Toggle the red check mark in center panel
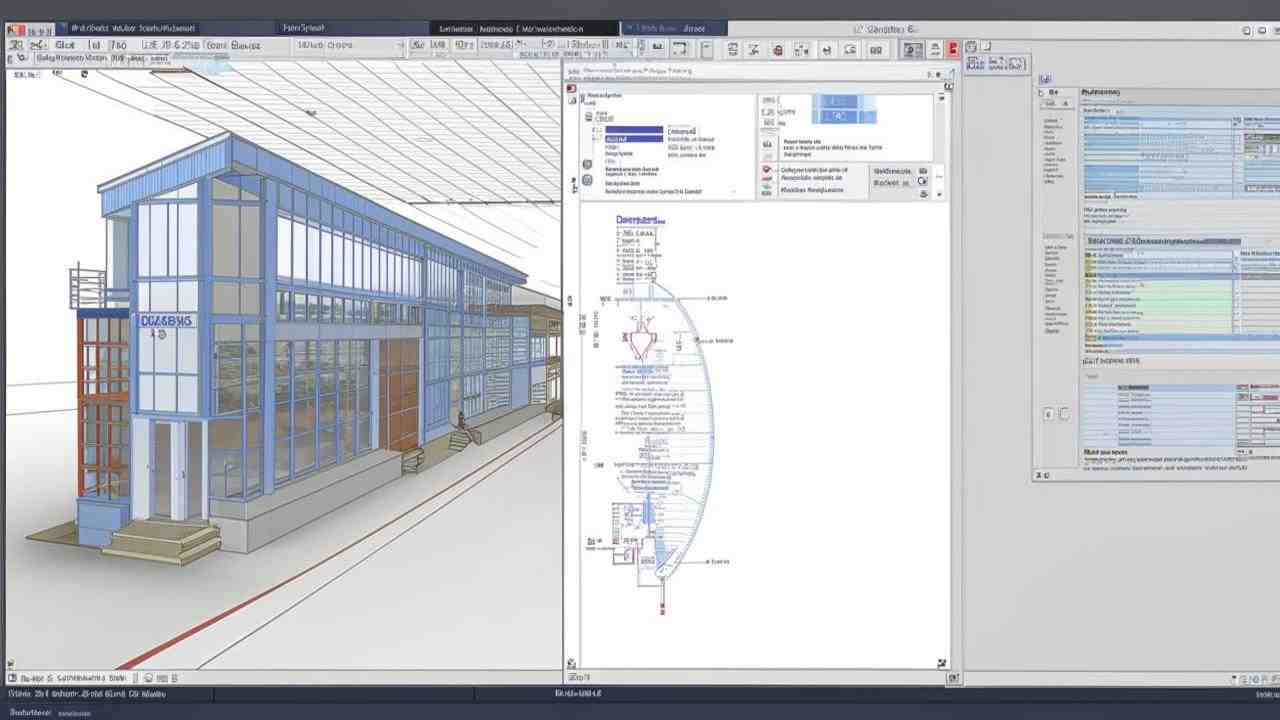 (x=767, y=170)
